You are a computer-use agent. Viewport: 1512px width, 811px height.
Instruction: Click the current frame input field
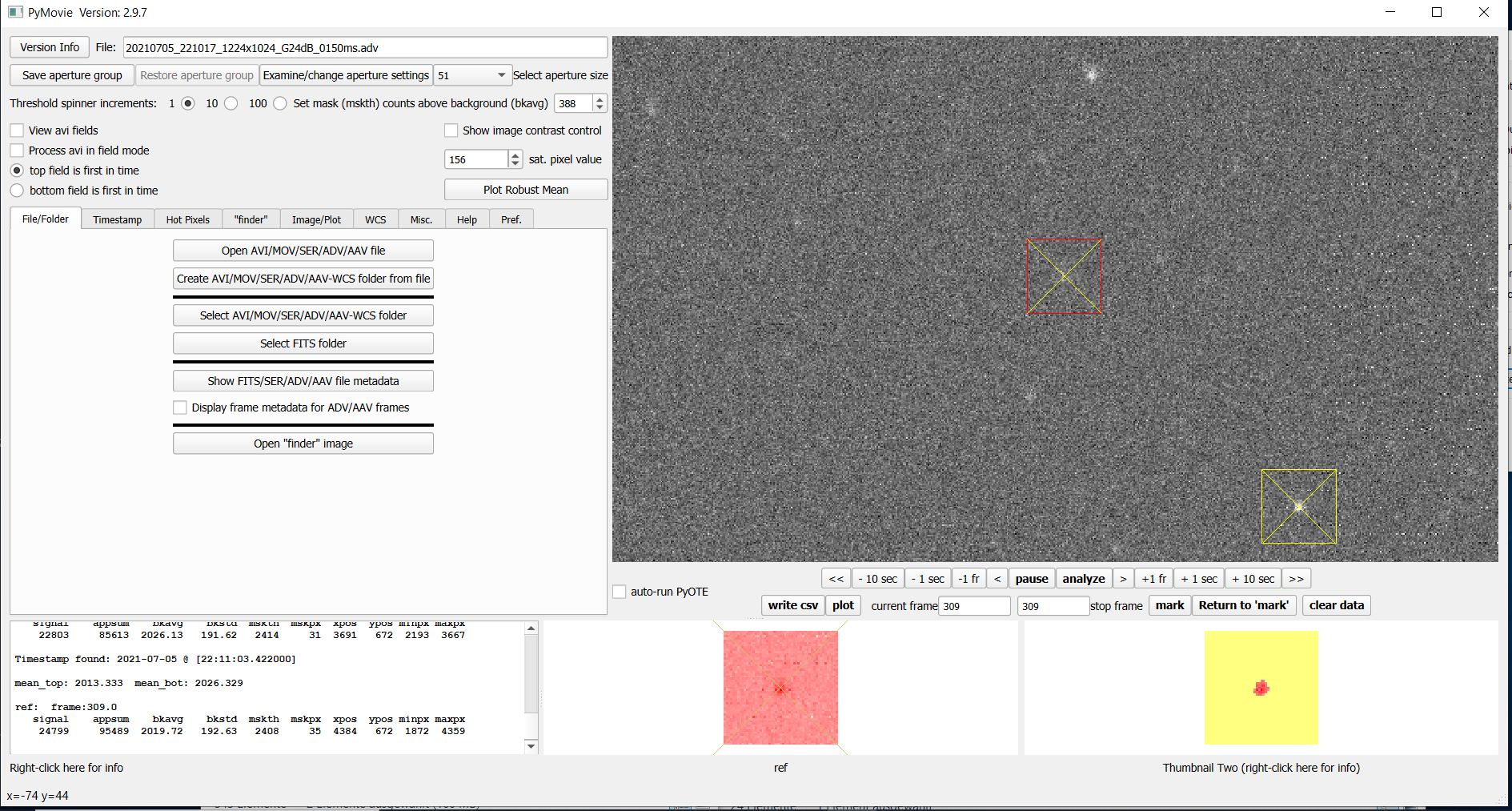click(x=973, y=606)
